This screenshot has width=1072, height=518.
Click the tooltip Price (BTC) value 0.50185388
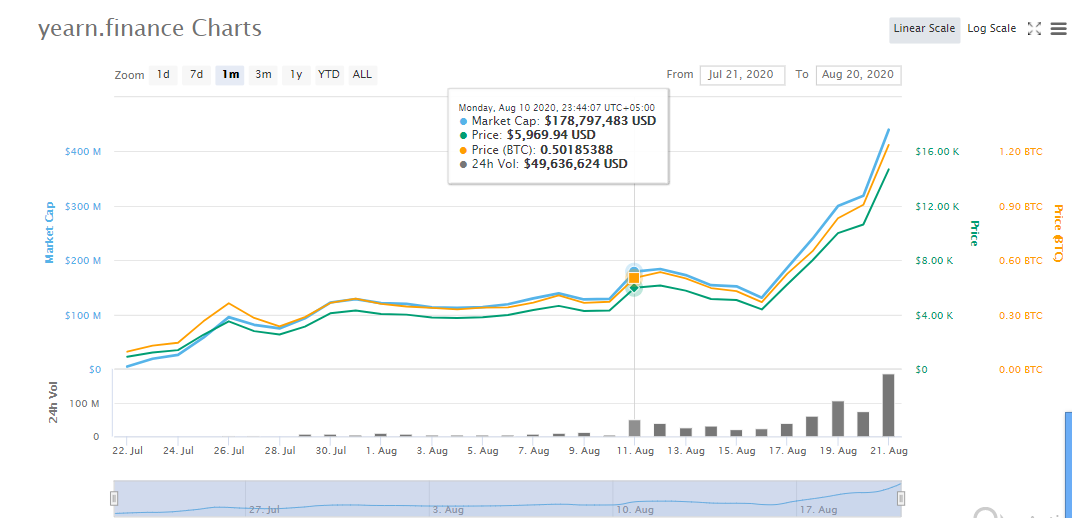click(x=576, y=150)
